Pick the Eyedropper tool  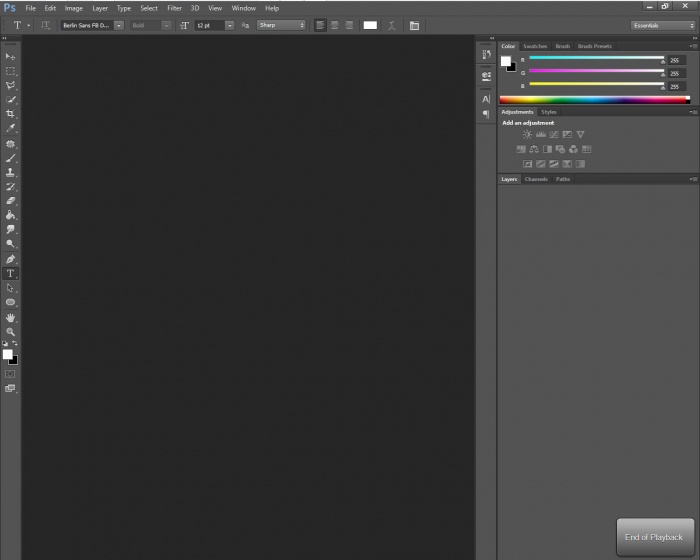click(x=11, y=129)
